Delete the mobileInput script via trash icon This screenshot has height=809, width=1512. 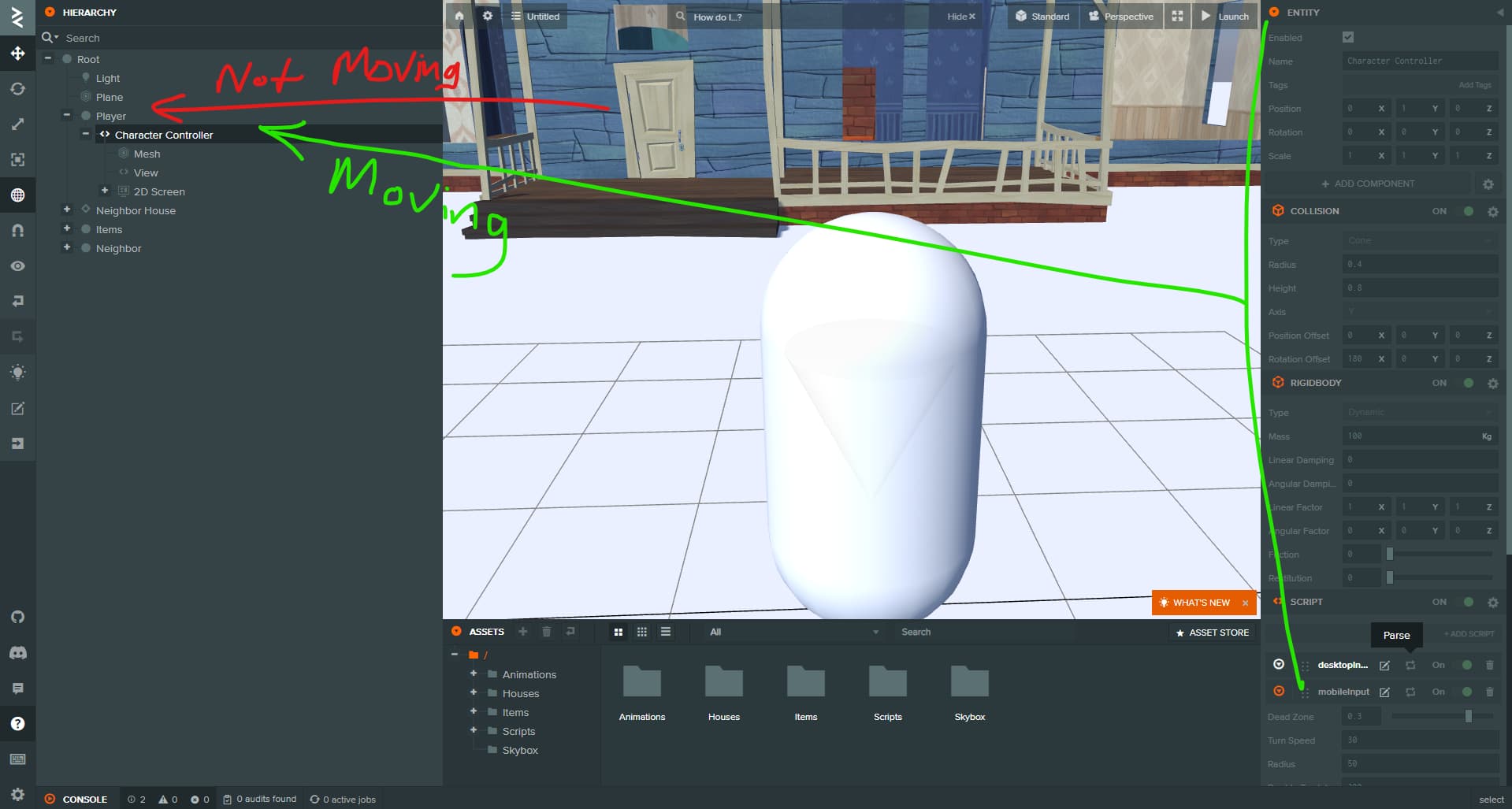point(1489,692)
